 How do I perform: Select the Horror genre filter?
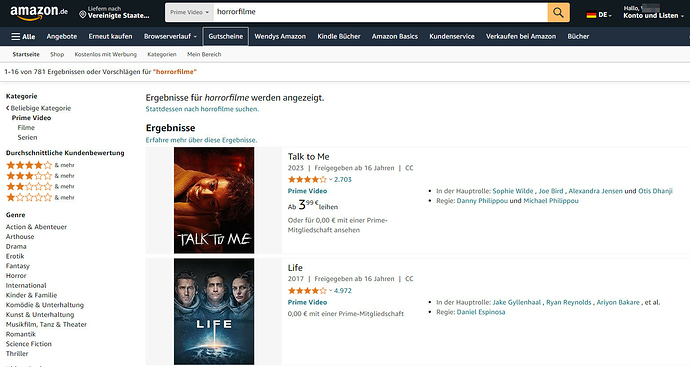tap(16, 276)
